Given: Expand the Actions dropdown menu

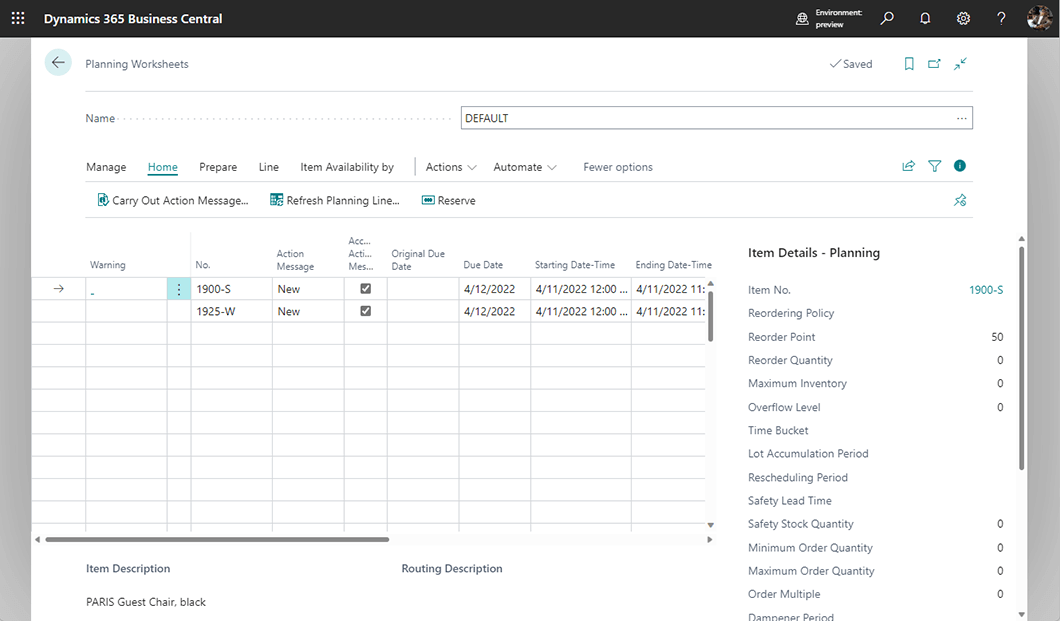Looking at the screenshot, I should click(451, 167).
